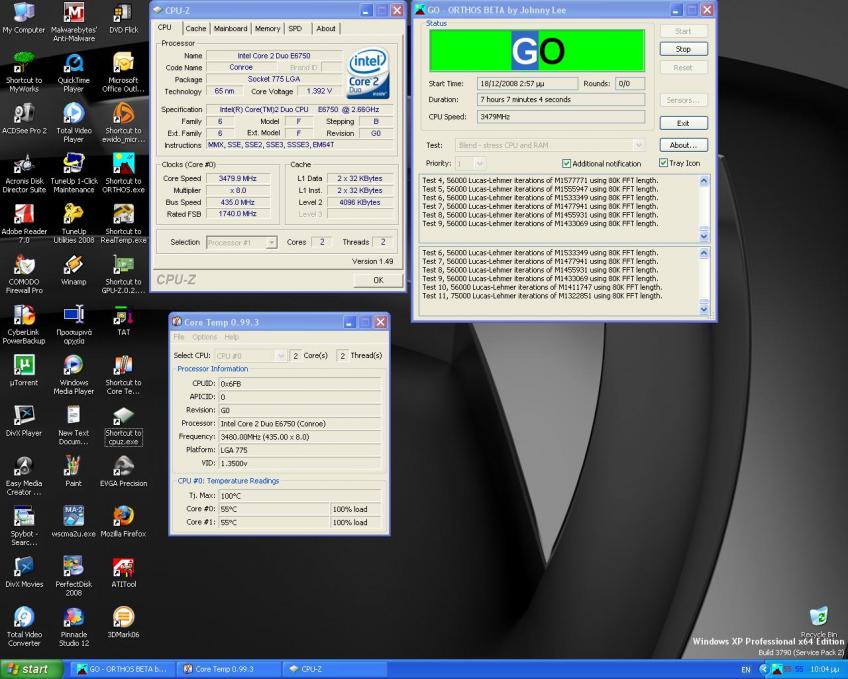Open the Priority dropdown in ORTHOS

480,163
